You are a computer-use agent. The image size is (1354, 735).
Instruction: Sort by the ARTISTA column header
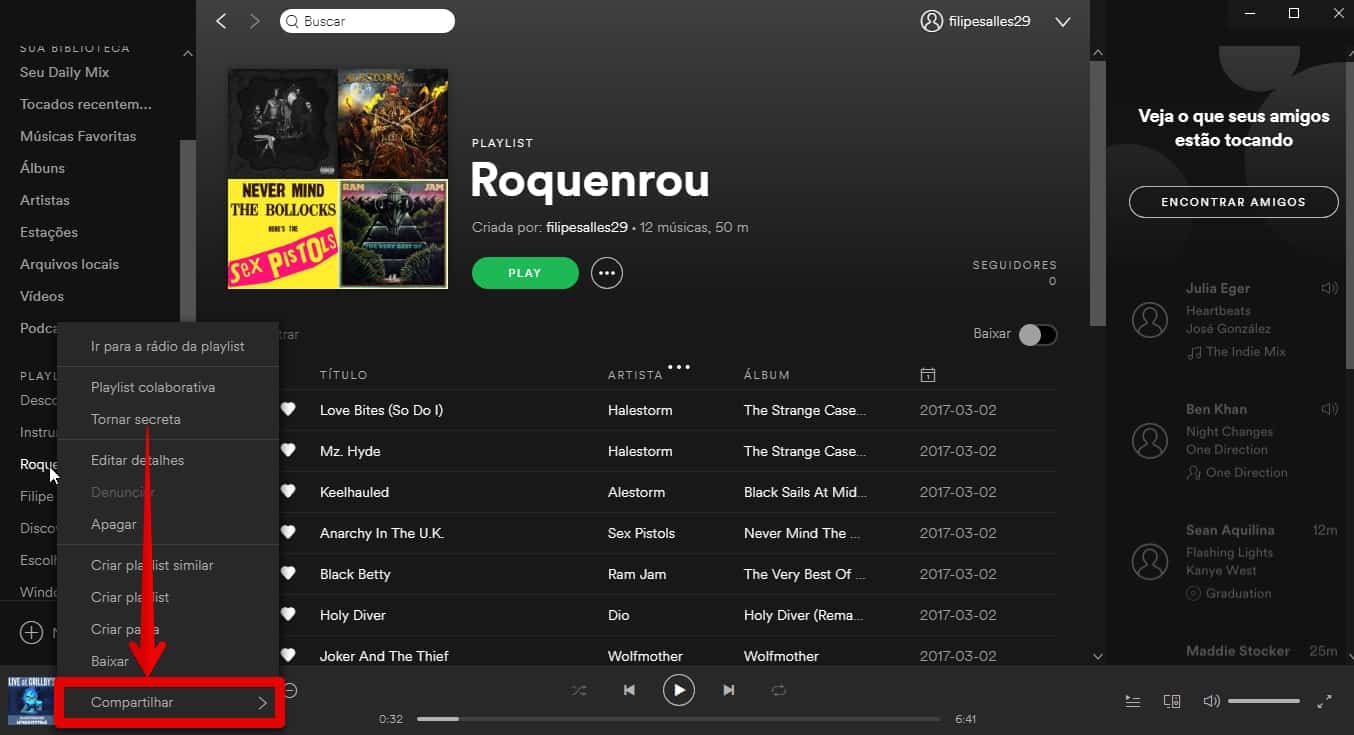tap(635, 375)
